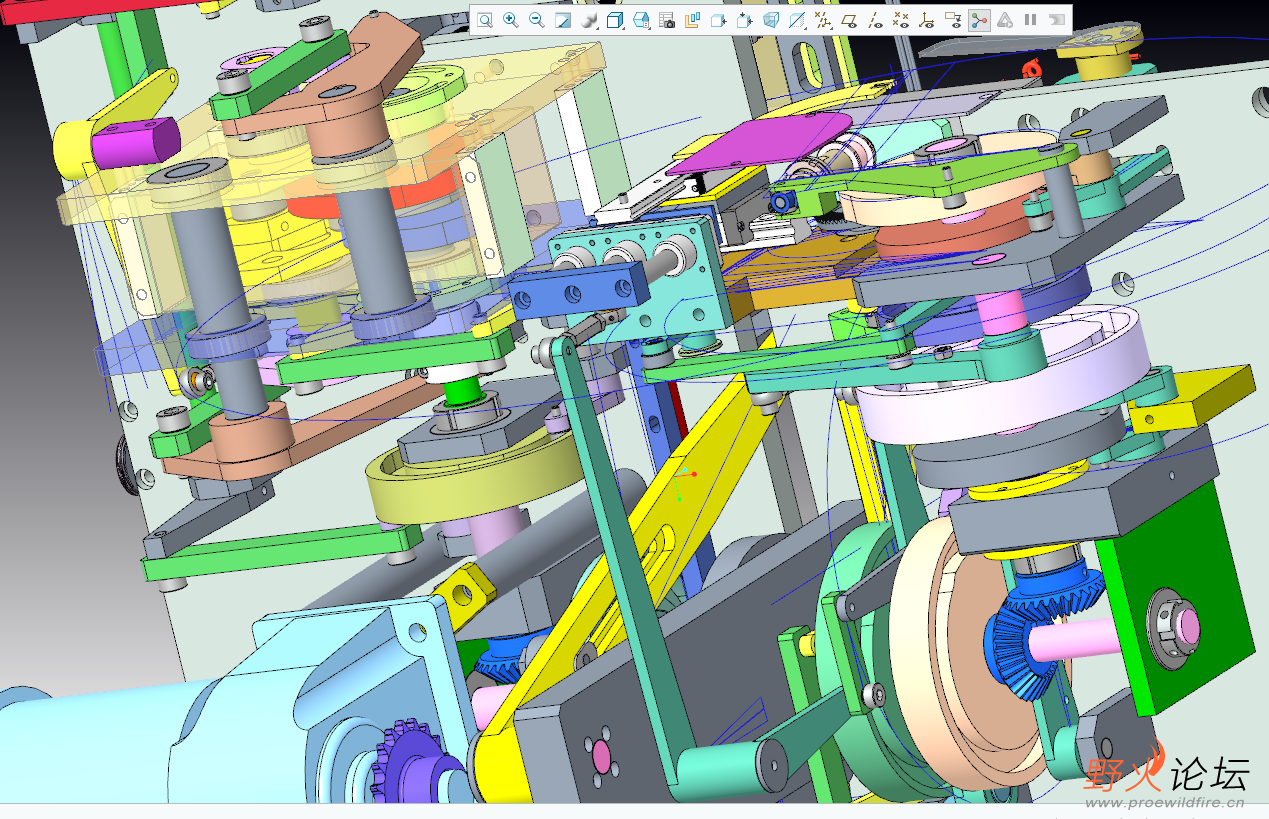Toggle datum axis display
This screenshot has width=1269, height=819.
[x=875, y=20]
